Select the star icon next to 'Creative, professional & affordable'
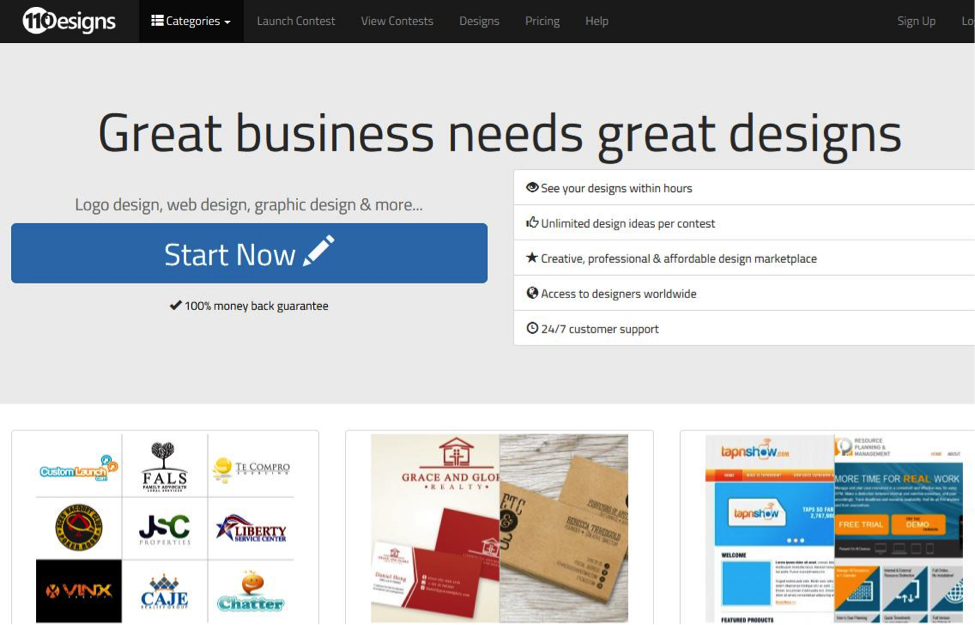This screenshot has width=975, height=625. click(x=531, y=258)
